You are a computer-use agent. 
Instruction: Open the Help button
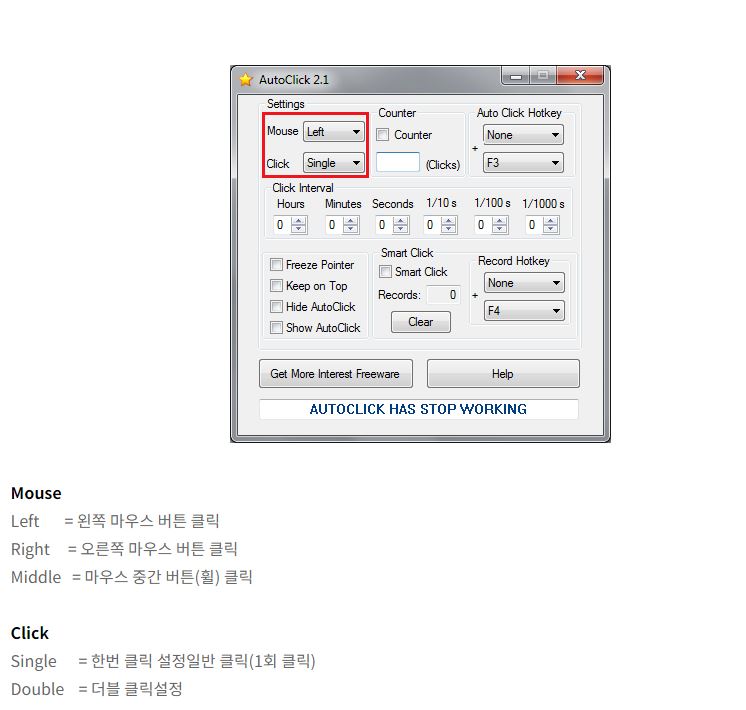[x=503, y=374]
